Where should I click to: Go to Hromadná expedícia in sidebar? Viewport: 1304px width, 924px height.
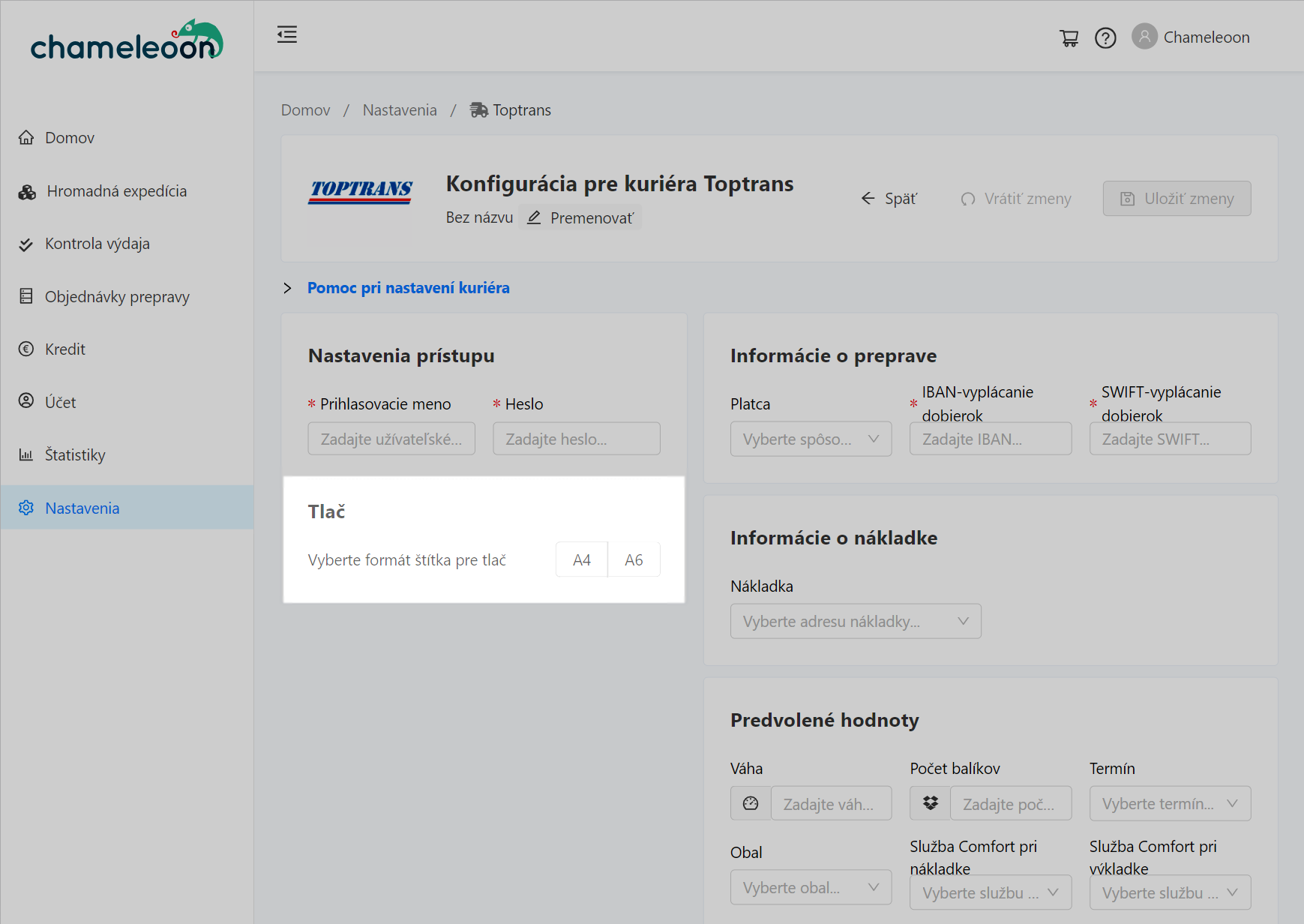tap(116, 191)
